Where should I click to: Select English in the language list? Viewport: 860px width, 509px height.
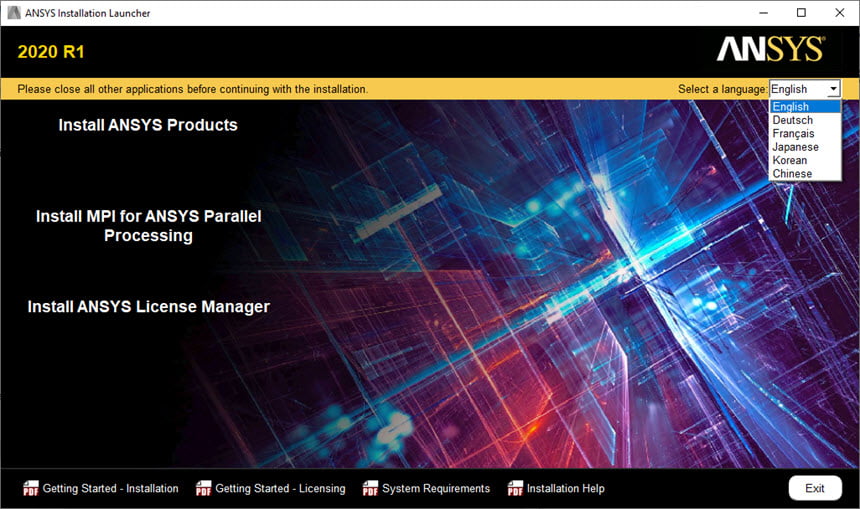(x=805, y=106)
